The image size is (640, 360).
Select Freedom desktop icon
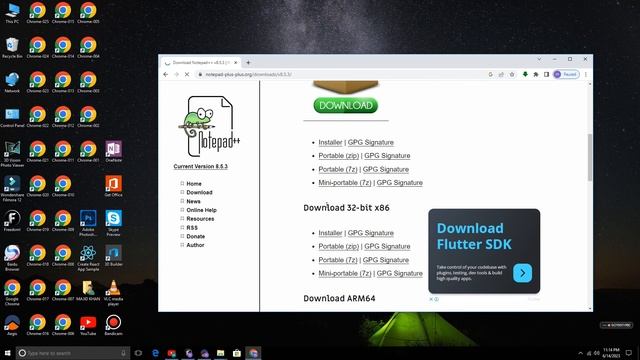[x=12, y=221]
